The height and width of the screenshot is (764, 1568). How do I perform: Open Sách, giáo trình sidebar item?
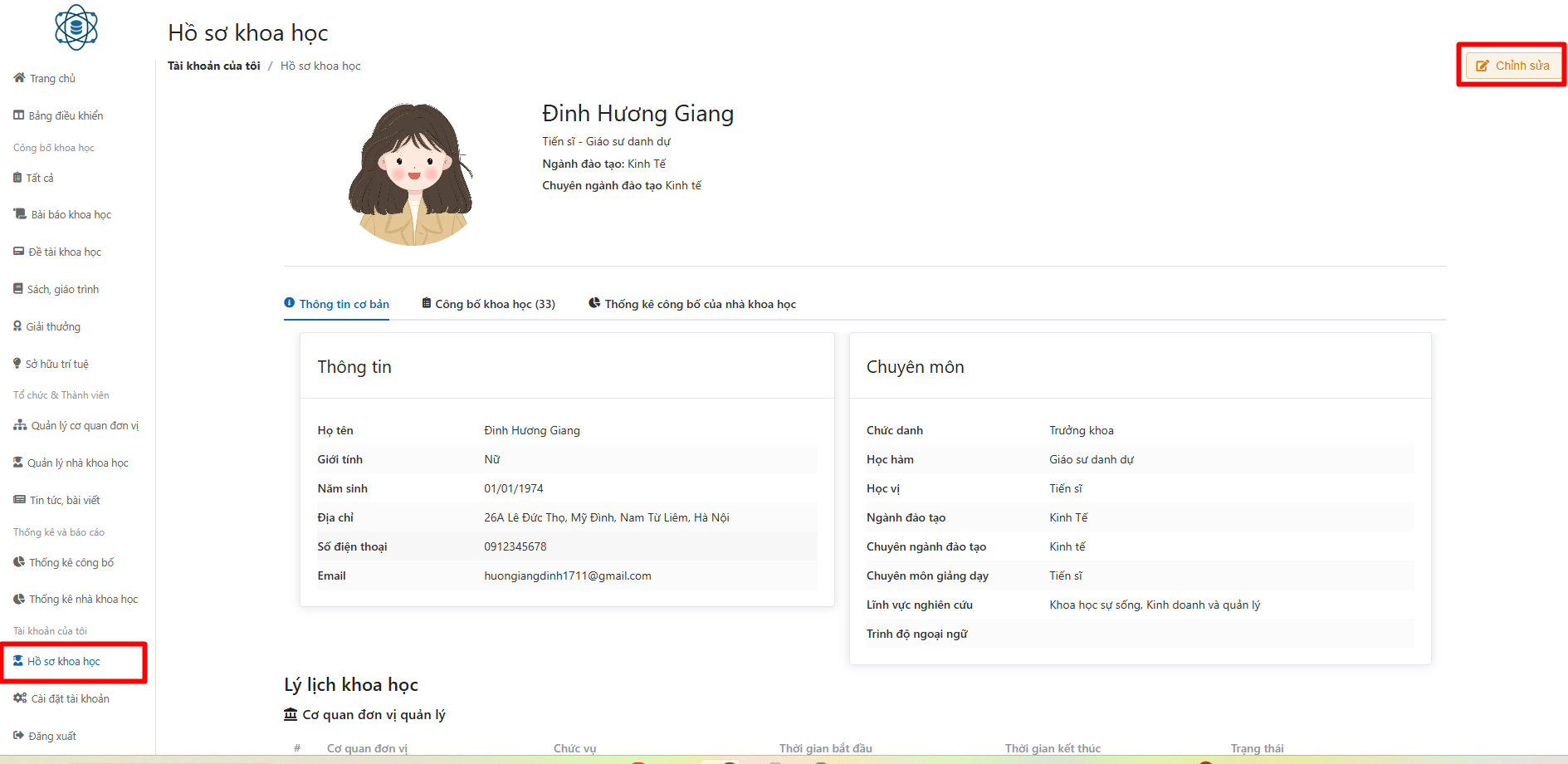[63, 289]
